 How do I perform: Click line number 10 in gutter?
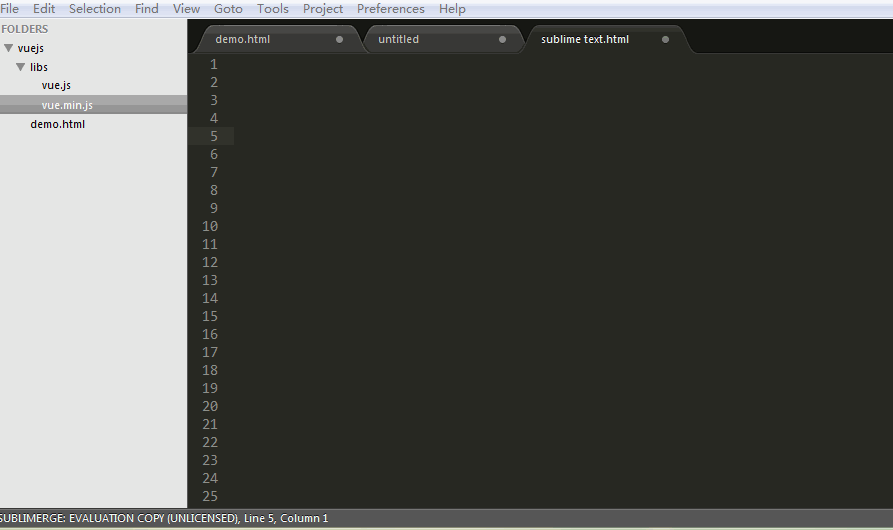(x=210, y=226)
